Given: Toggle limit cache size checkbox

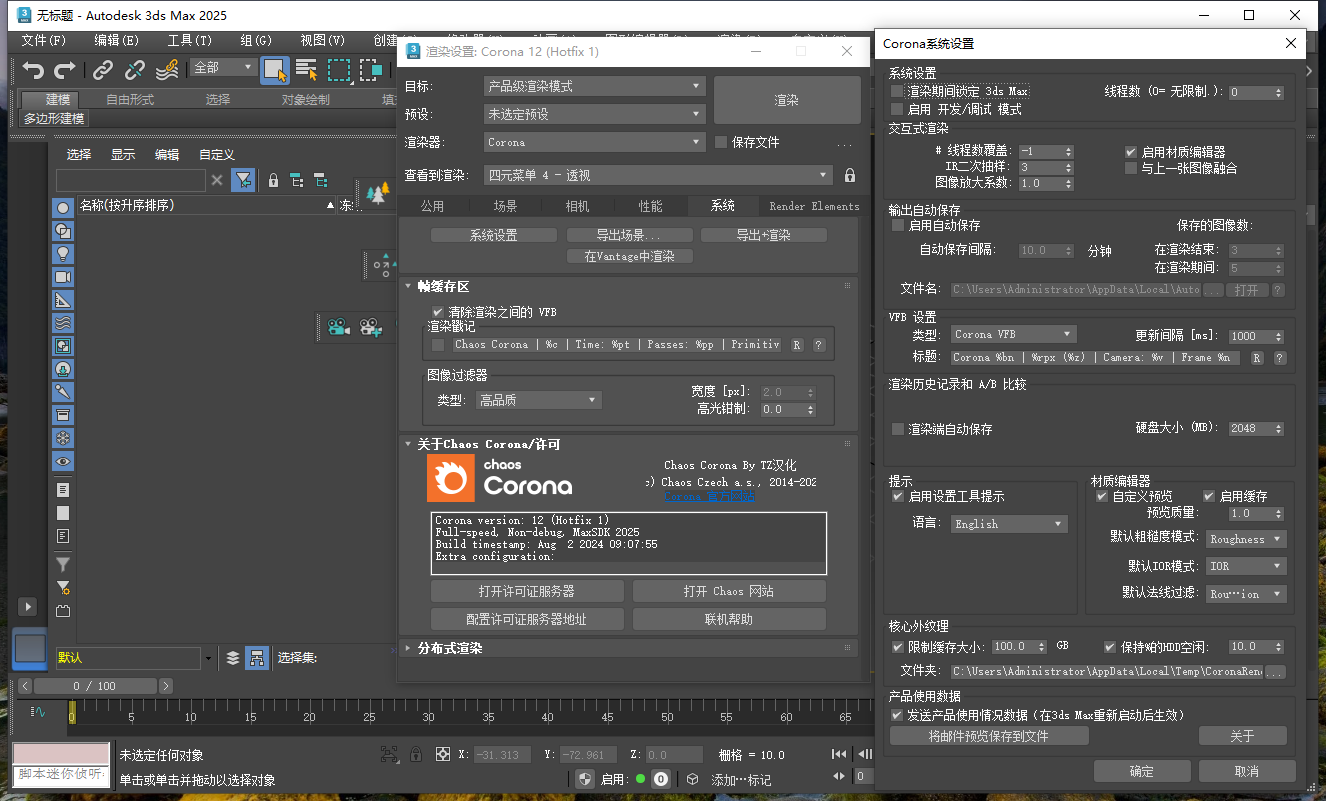Looking at the screenshot, I should coord(897,647).
